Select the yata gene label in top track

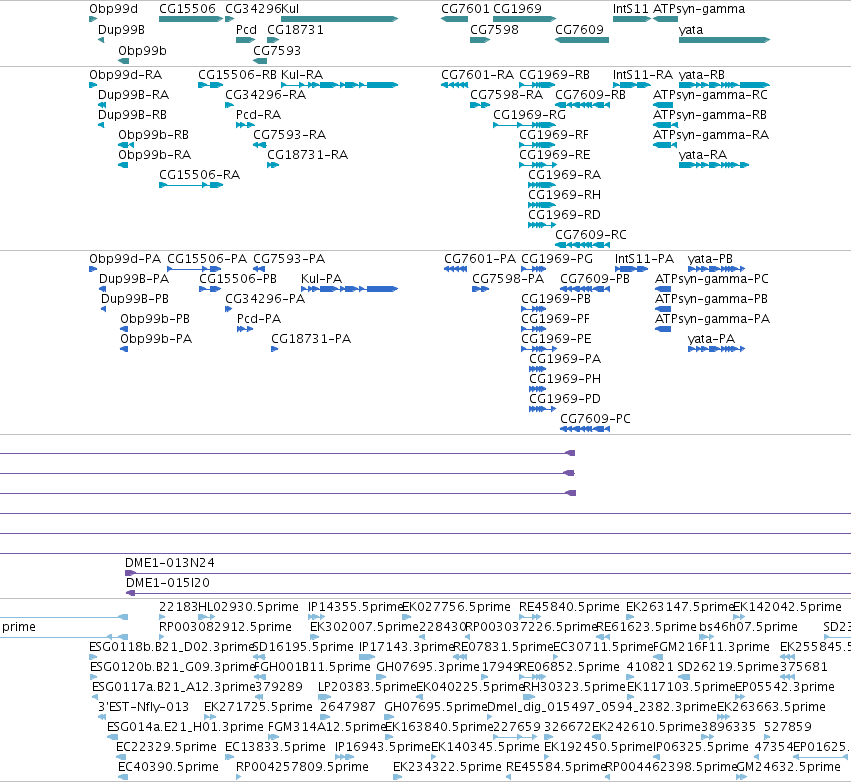(691, 29)
